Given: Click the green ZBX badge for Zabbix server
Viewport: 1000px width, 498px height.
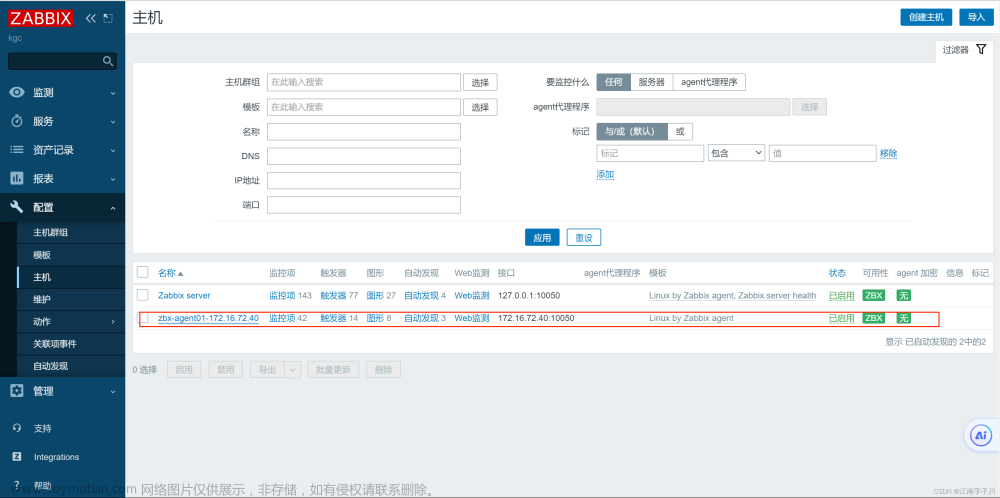Looking at the screenshot, I should [x=873, y=295].
